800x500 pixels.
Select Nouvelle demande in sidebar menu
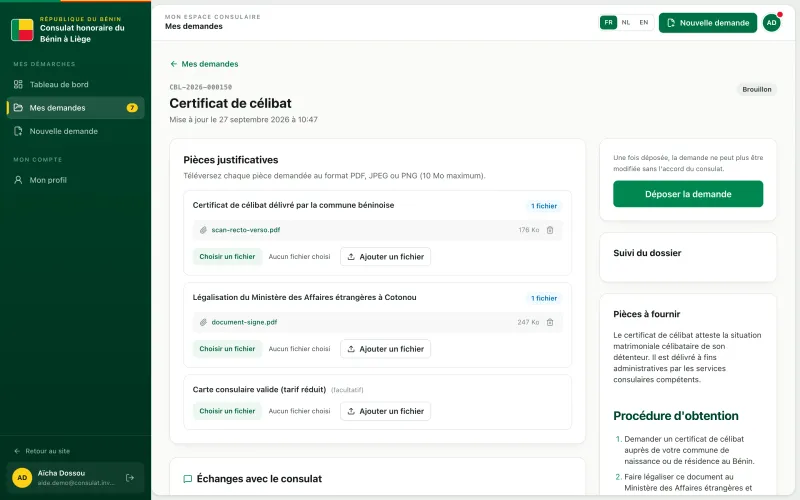click(75, 131)
